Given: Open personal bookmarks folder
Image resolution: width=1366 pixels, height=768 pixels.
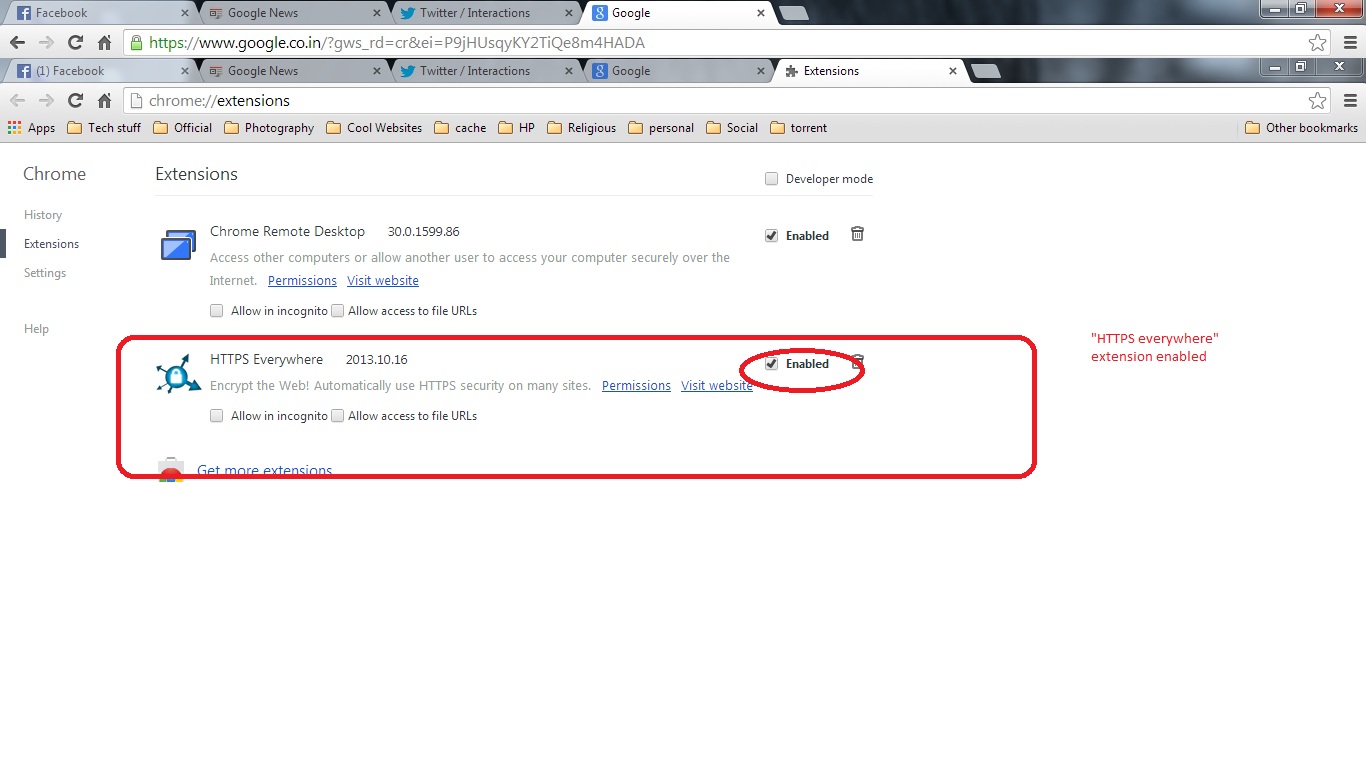Looking at the screenshot, I should 661,128.
